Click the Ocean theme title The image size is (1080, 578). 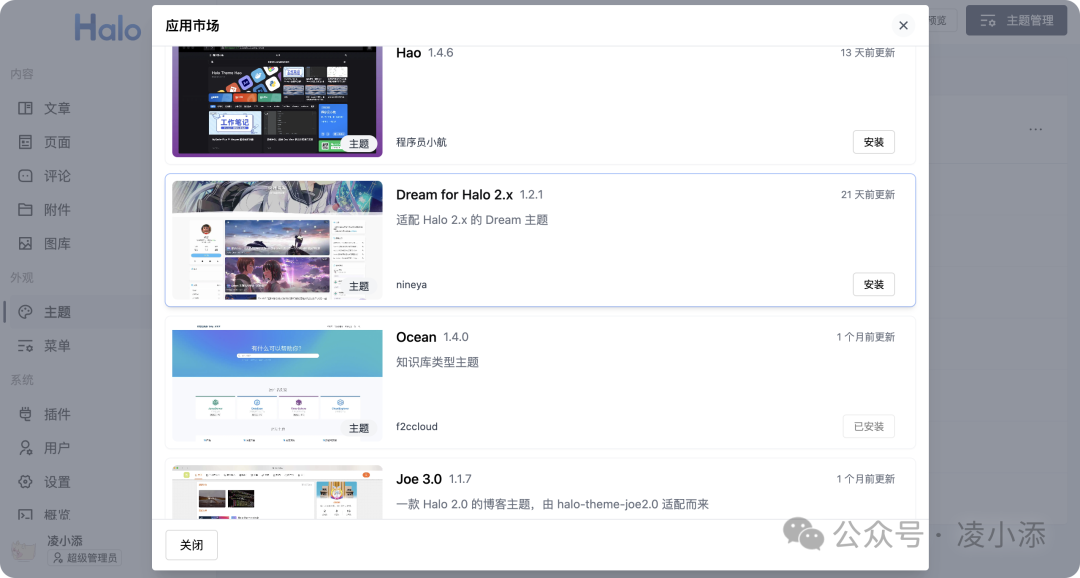416,337
